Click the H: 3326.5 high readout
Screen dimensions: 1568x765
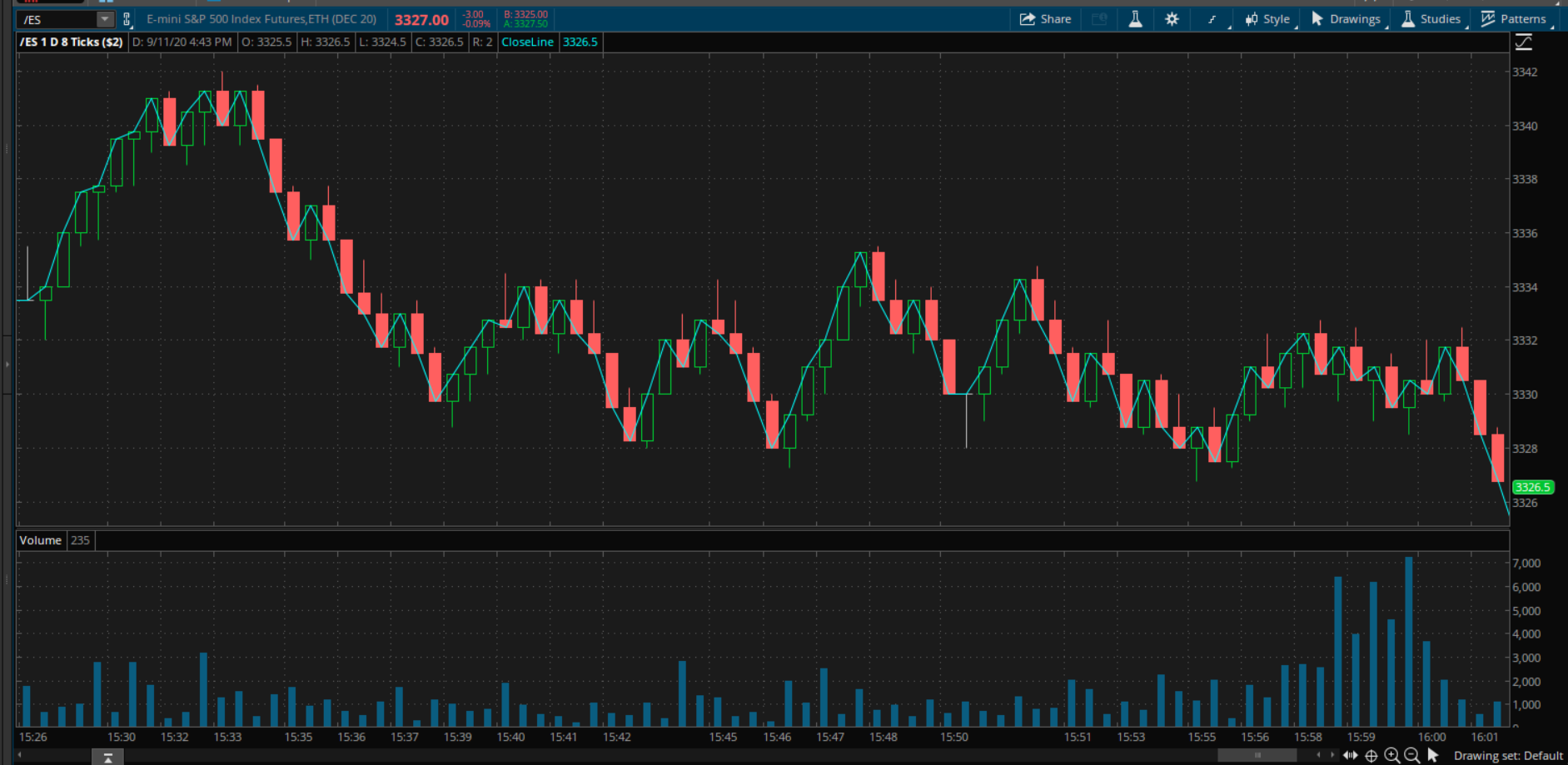pos(325,42)
